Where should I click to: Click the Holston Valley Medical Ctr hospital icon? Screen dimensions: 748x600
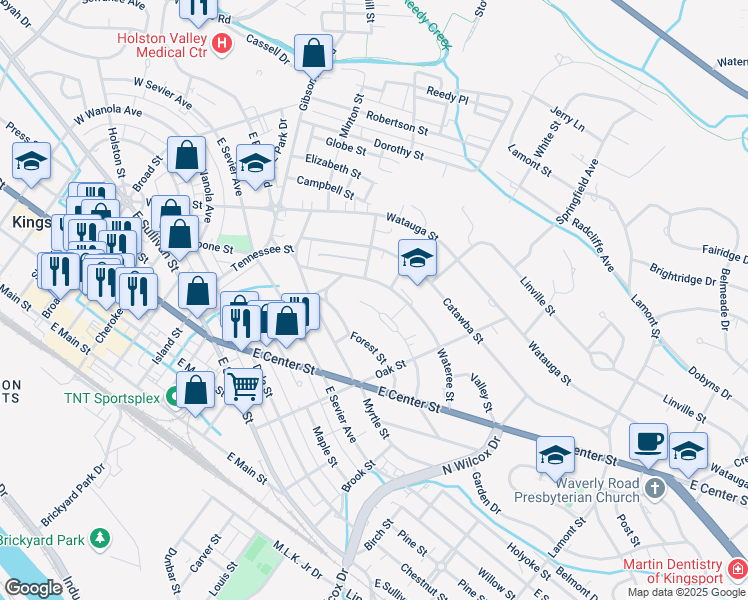(222, 44)
